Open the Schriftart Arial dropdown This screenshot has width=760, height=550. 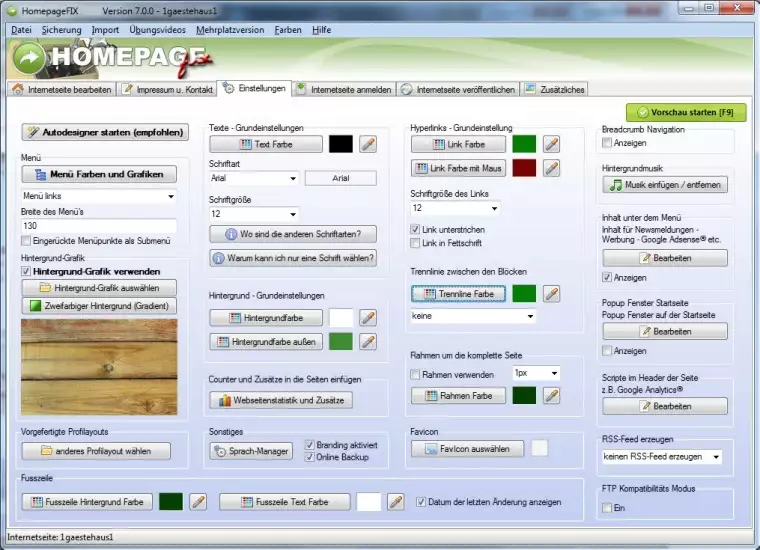click(254, 178)
